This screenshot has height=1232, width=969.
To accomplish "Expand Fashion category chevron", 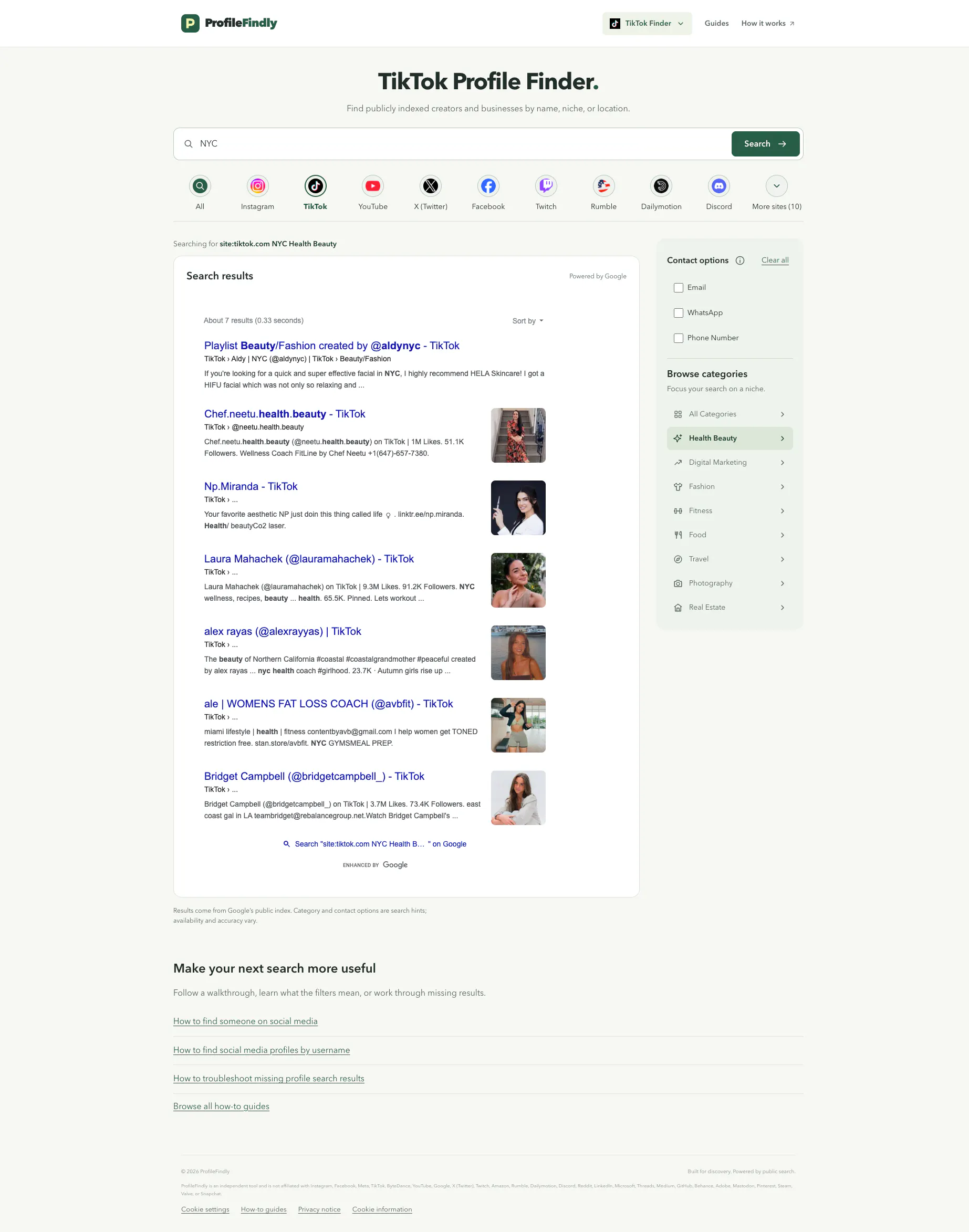I will (x=783, y=487).
